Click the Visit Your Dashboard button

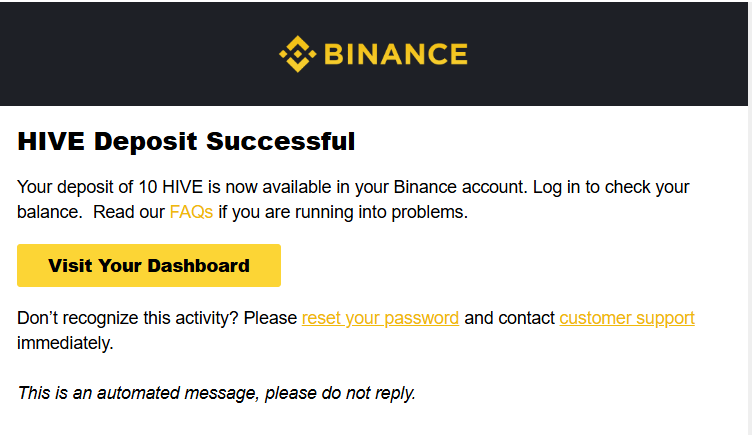[149, 265]
